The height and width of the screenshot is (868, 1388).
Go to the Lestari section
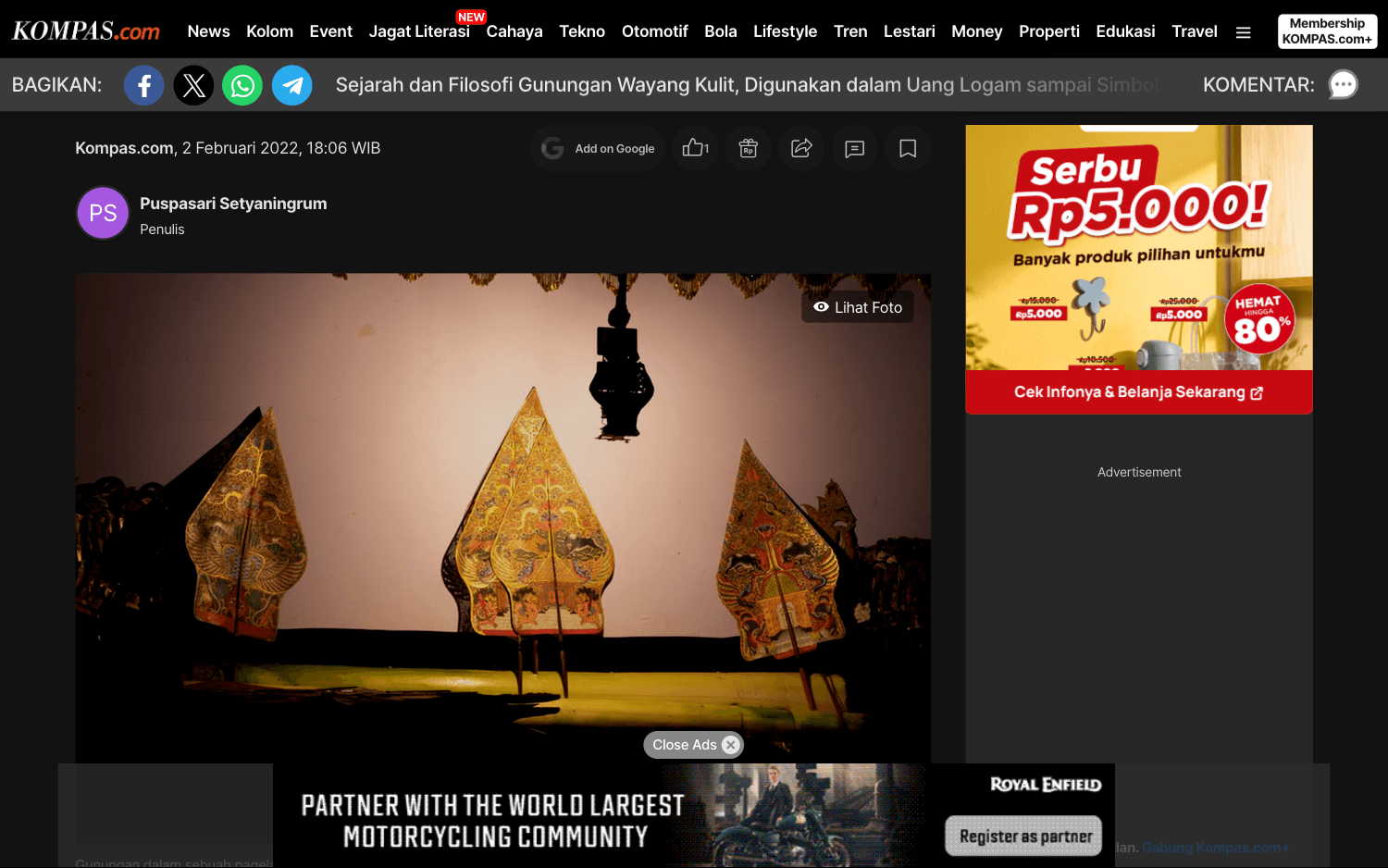pos(909,31)
